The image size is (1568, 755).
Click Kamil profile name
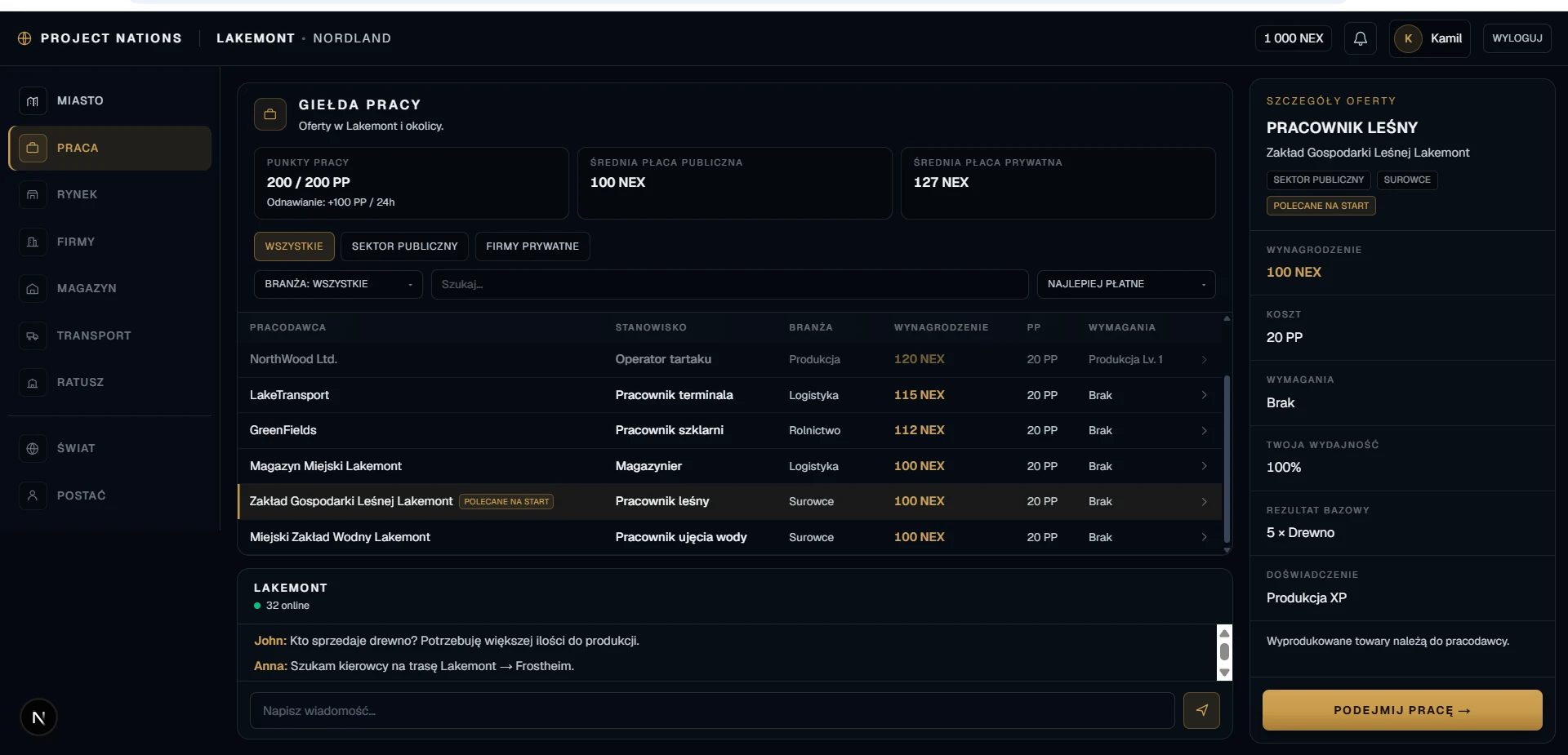click(1446, 38)
